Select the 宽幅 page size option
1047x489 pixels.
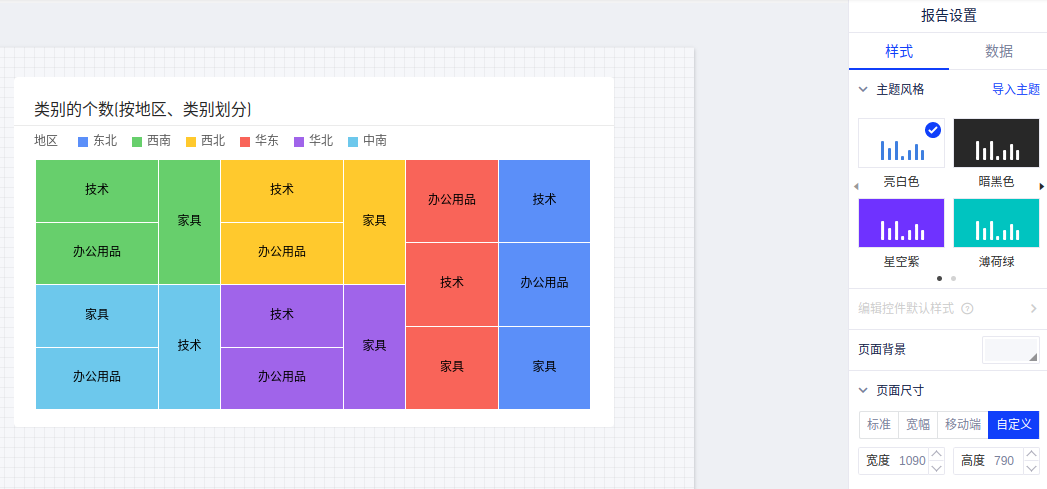[x=917, y=425]
